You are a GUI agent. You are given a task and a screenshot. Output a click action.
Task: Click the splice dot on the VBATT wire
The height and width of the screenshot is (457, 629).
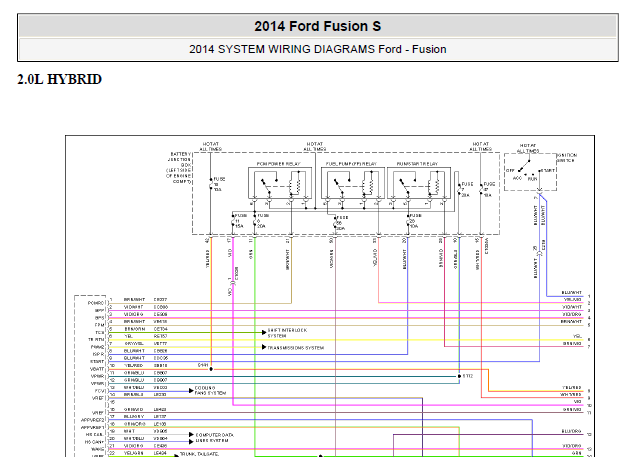tap(211, 369)
